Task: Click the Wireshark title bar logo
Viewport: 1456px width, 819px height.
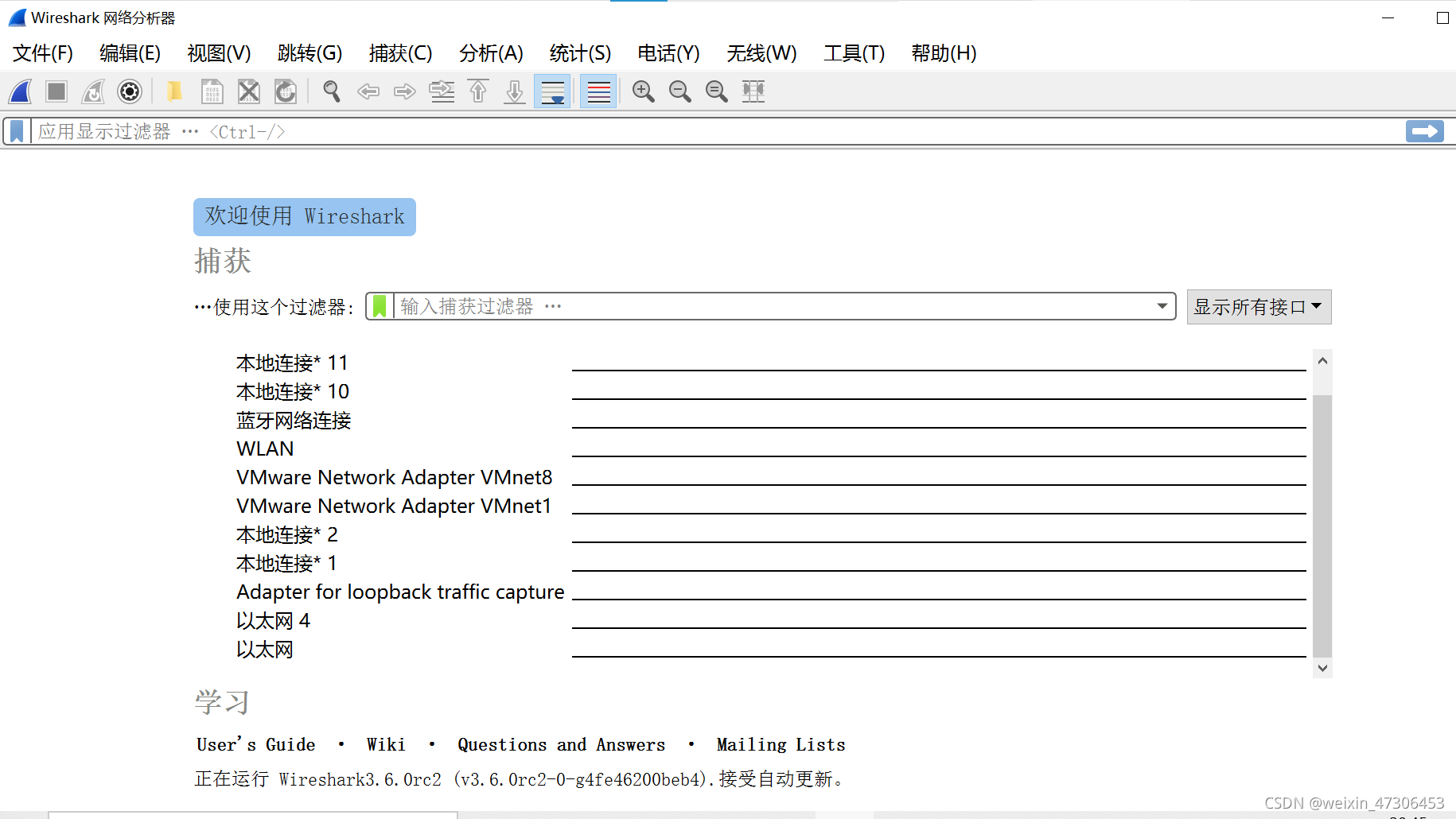Action: point(18,17)
